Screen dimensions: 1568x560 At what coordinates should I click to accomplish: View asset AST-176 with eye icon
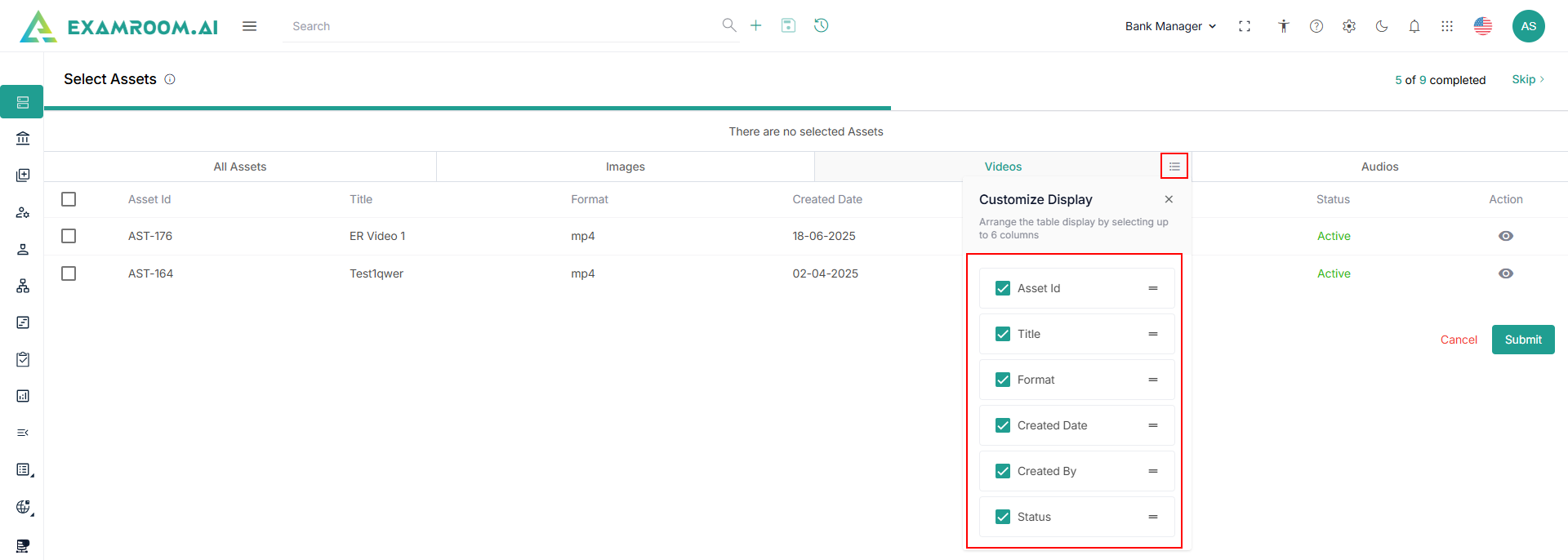(1506, 236)
